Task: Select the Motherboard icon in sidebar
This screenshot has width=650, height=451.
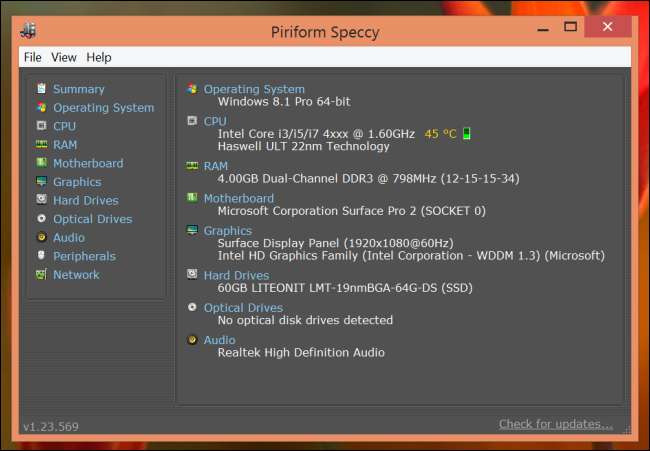Action: point(41,163)
